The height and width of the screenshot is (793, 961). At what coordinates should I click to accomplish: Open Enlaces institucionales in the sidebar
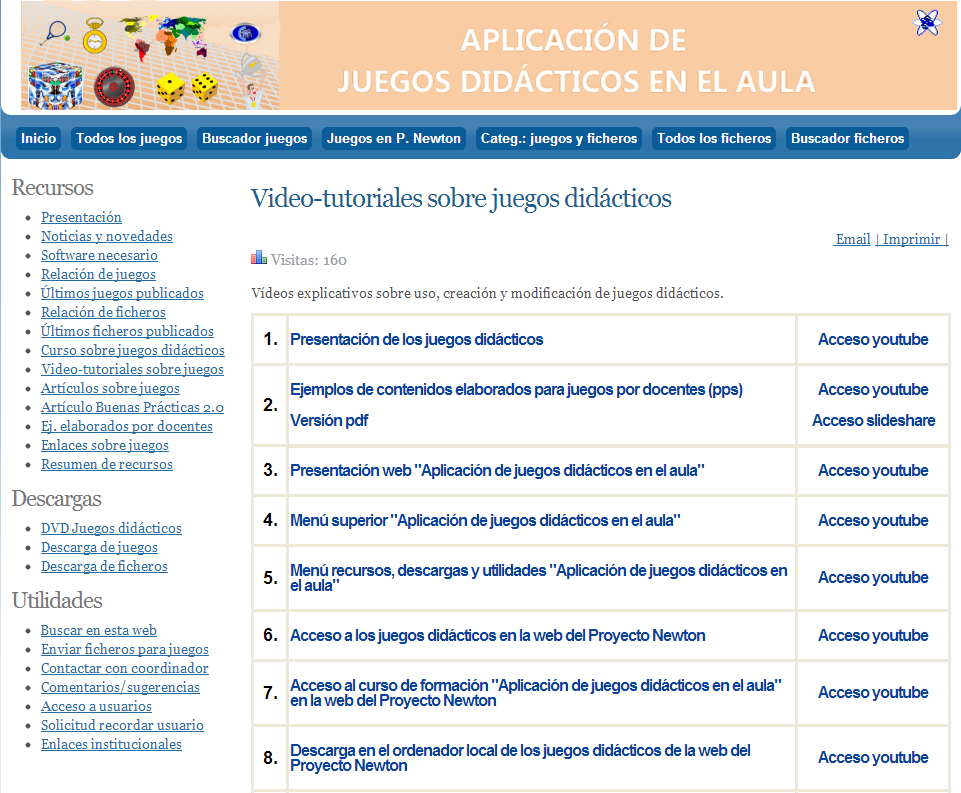click(111, 744)
